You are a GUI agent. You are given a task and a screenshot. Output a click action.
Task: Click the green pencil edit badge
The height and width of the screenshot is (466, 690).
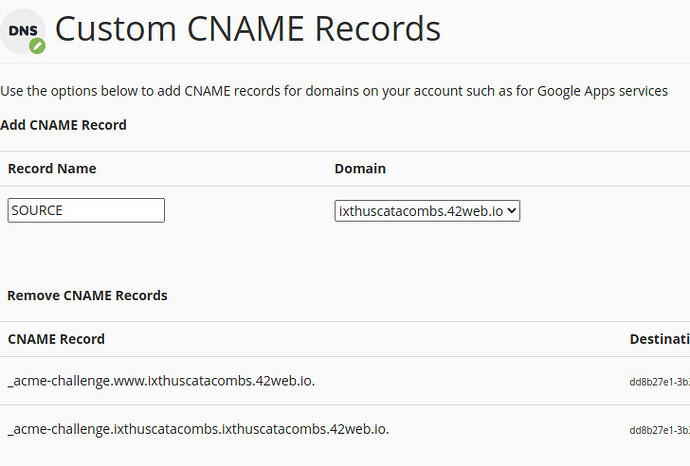coord(37,46)
